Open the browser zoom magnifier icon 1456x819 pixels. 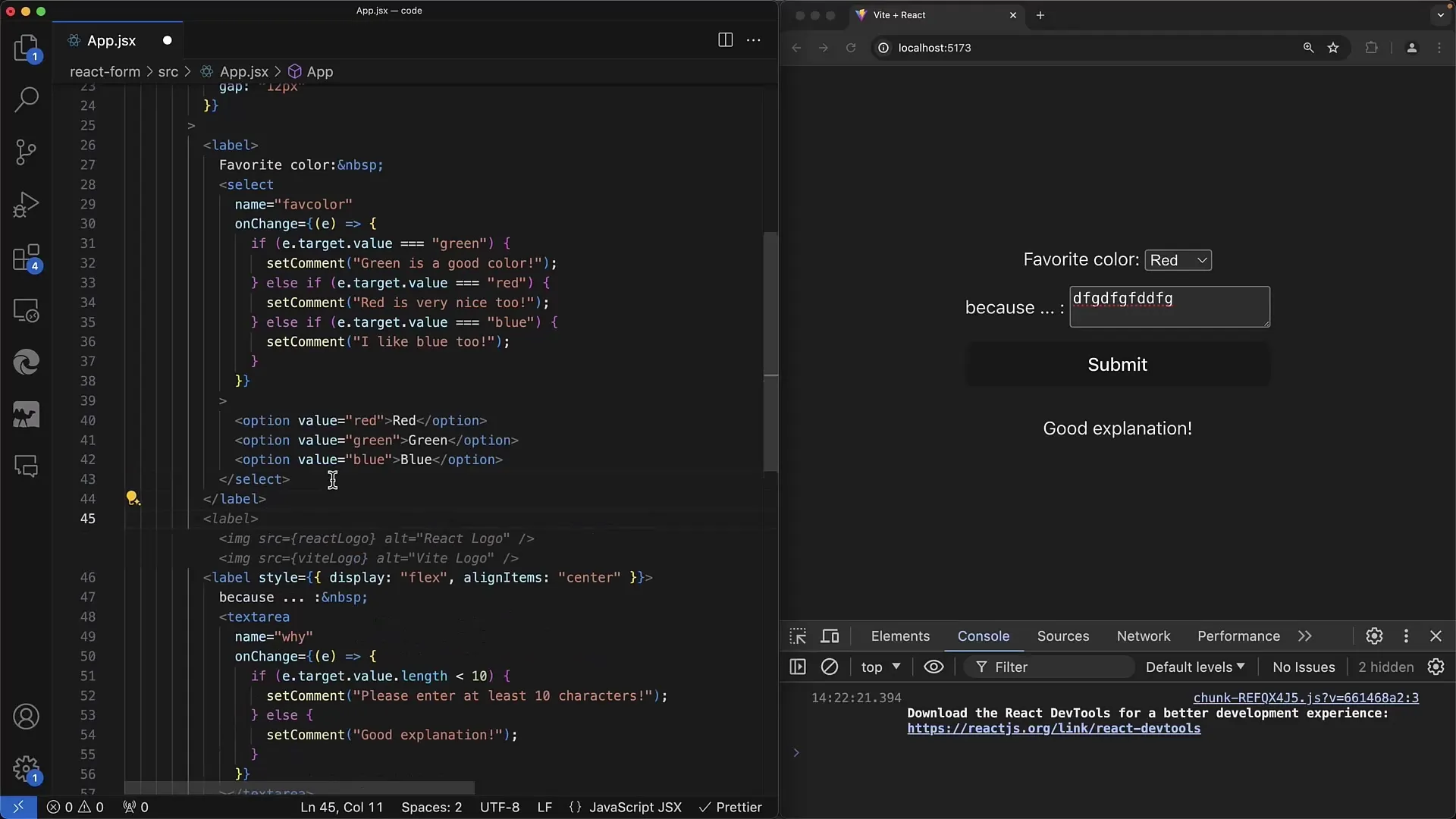(1308, 48)
